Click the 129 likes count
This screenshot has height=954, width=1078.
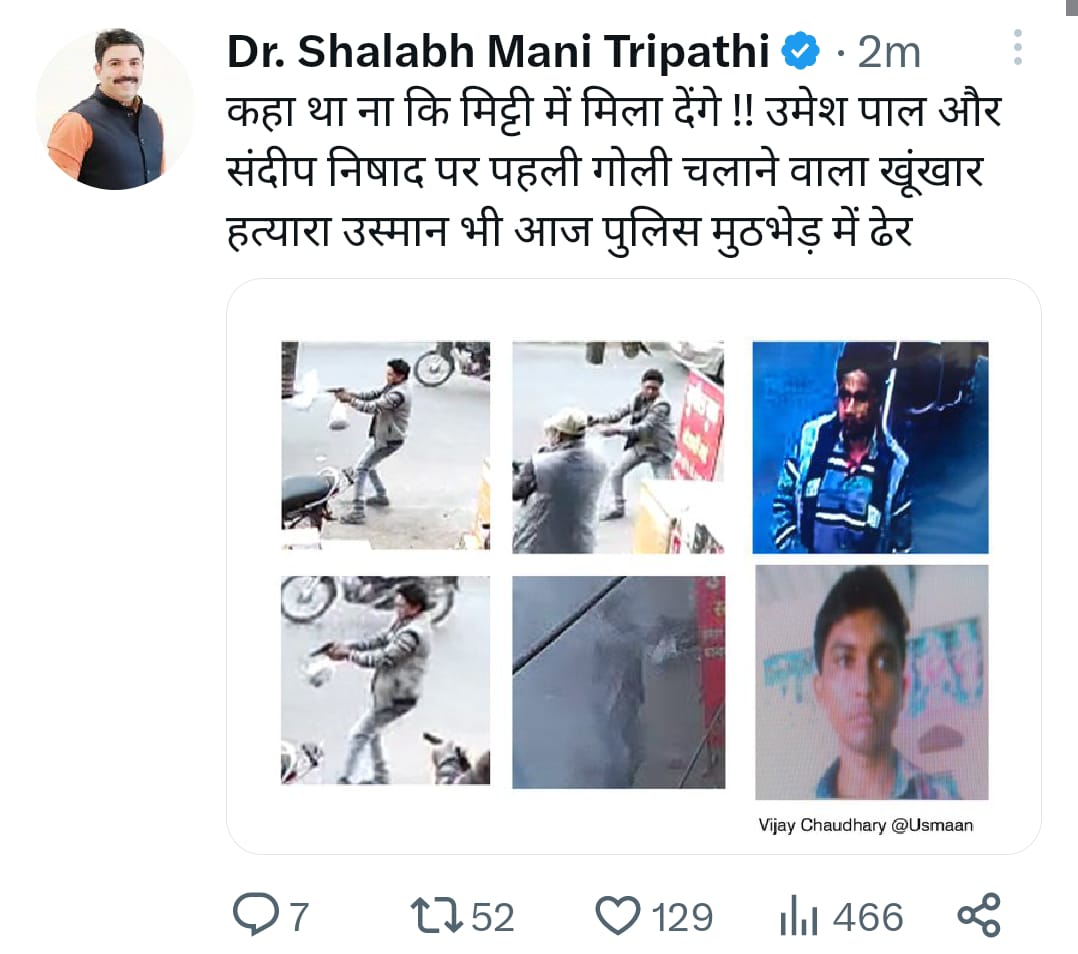tap(682, 918)
